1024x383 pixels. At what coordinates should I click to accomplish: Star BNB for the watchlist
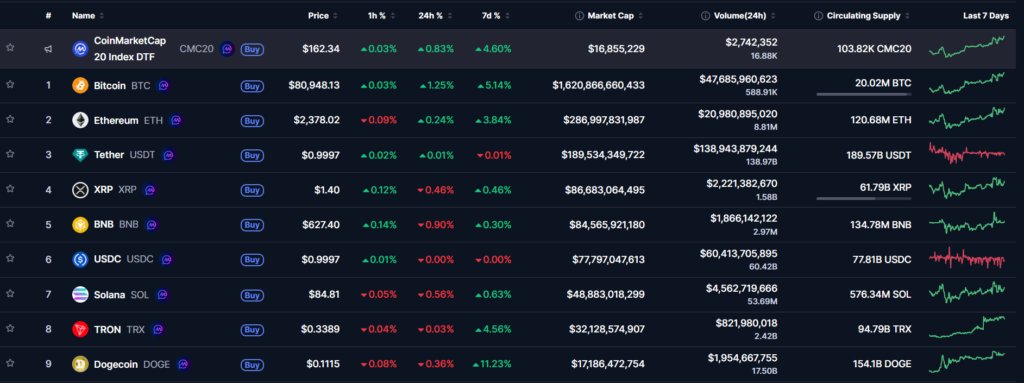point(10,224)
